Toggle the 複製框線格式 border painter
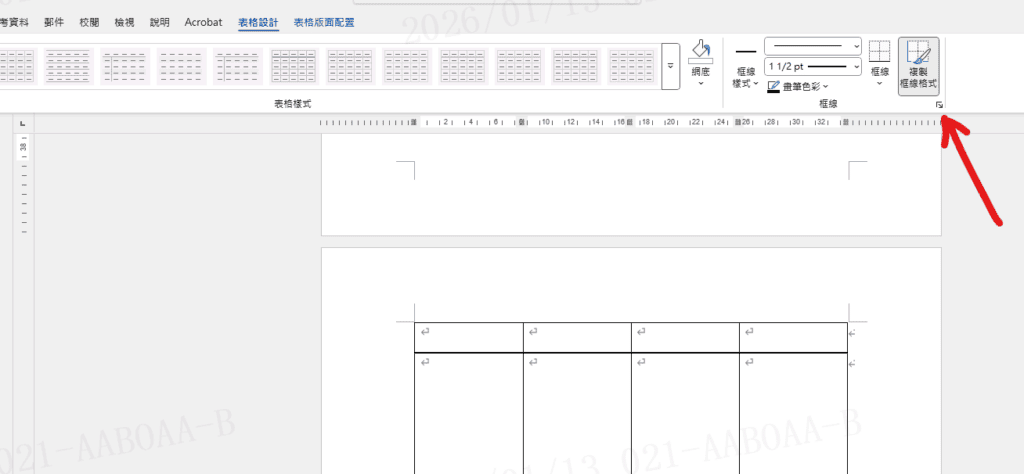 click(918, 65)
